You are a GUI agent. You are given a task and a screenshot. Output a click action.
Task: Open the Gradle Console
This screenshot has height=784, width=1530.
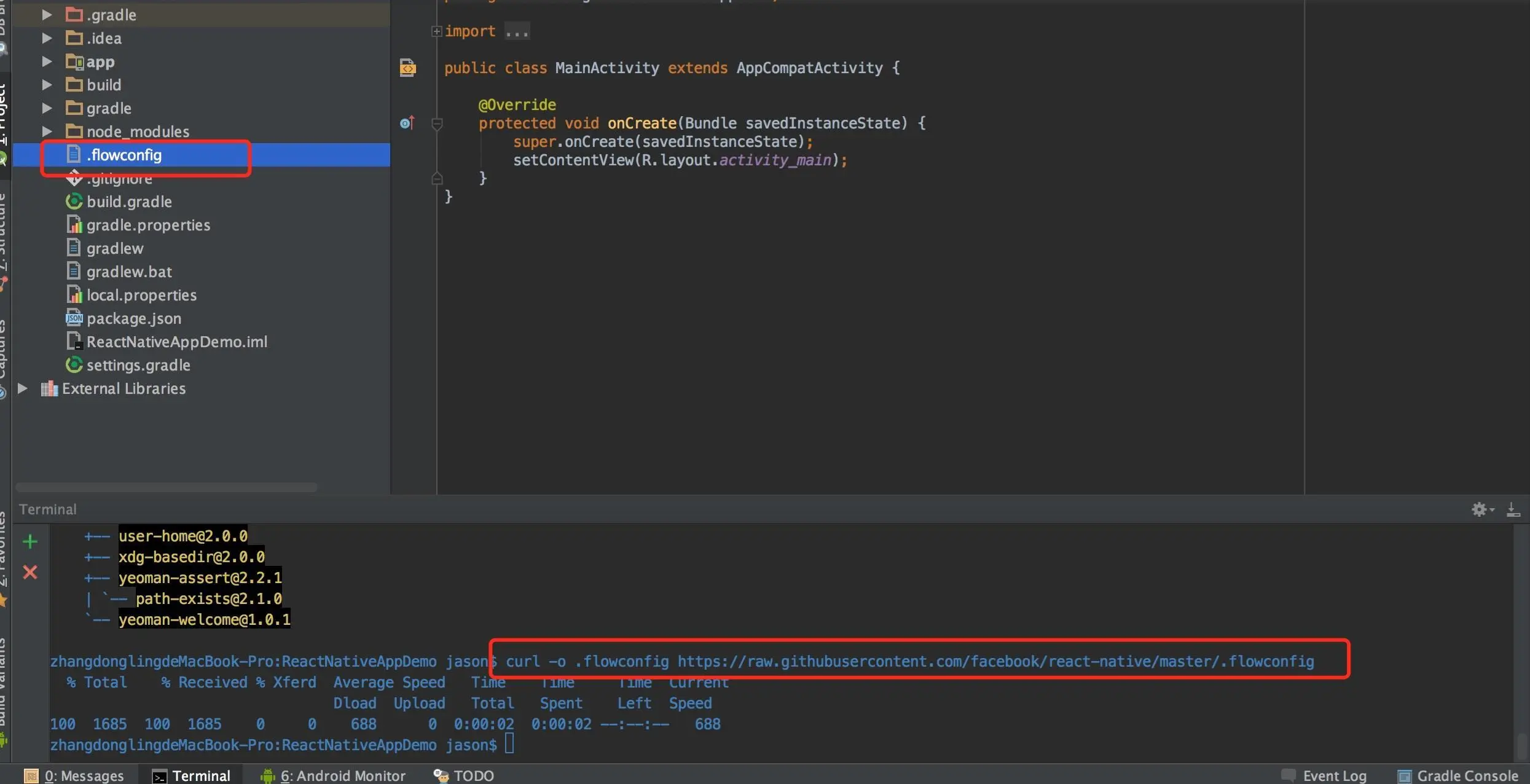(1458, 775)
